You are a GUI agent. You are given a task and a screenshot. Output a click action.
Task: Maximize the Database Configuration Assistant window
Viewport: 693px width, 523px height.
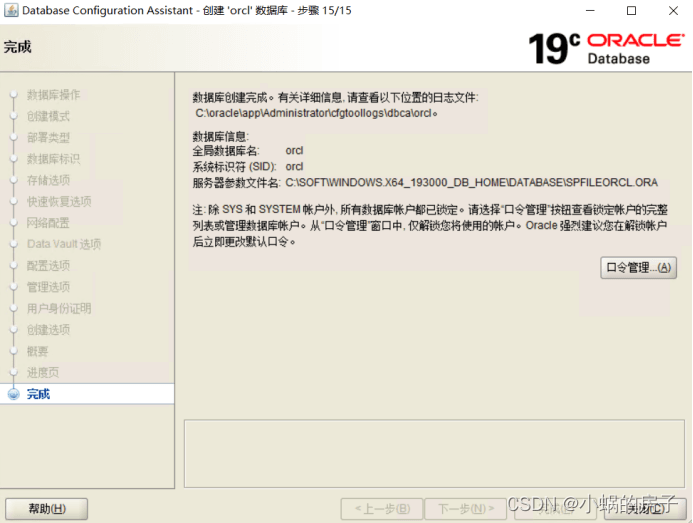point(632,10)
